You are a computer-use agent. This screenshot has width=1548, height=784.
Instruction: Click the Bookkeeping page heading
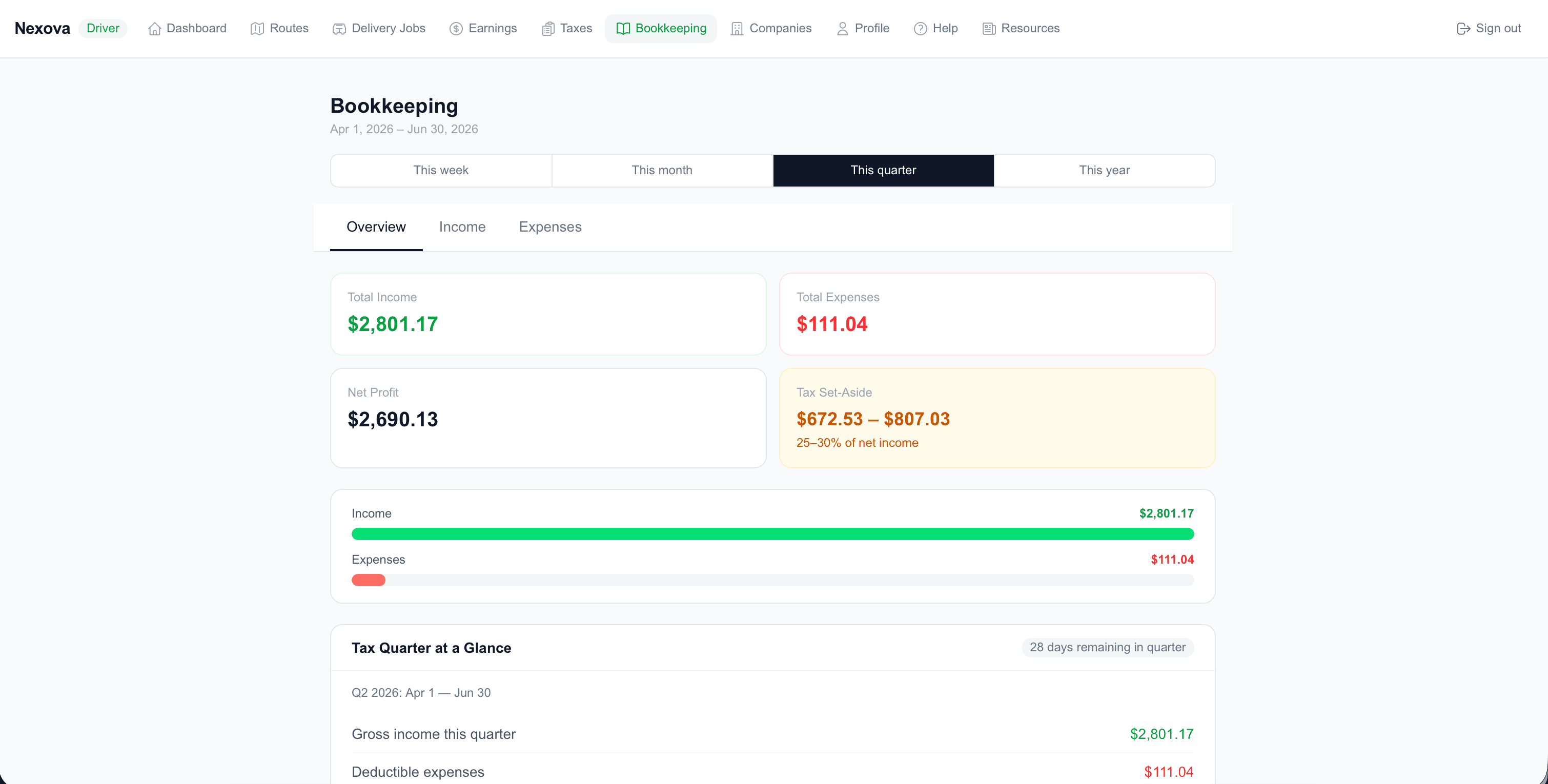[x=394, y=106]
